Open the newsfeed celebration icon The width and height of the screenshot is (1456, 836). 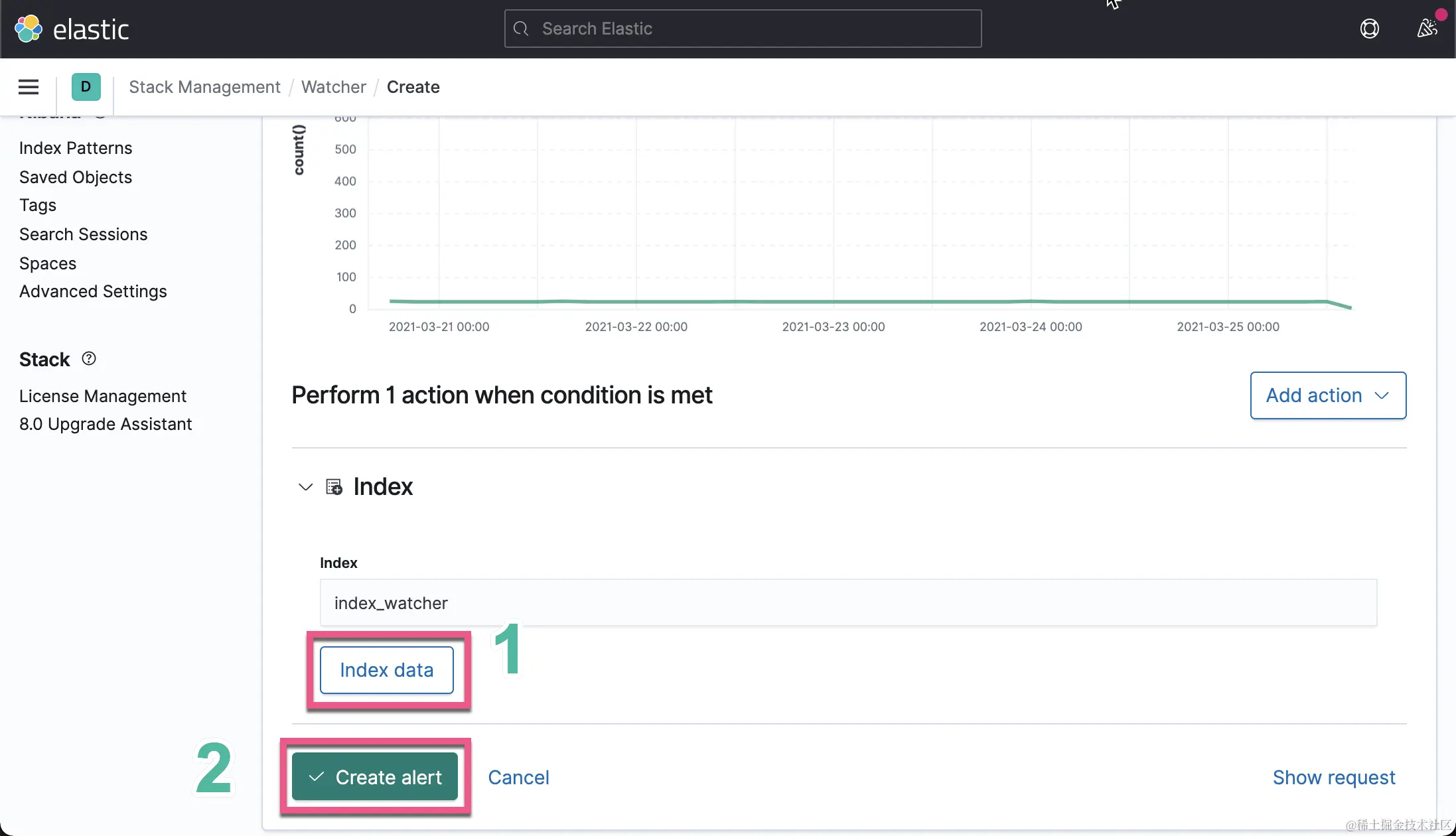[x=1426, y=29]
